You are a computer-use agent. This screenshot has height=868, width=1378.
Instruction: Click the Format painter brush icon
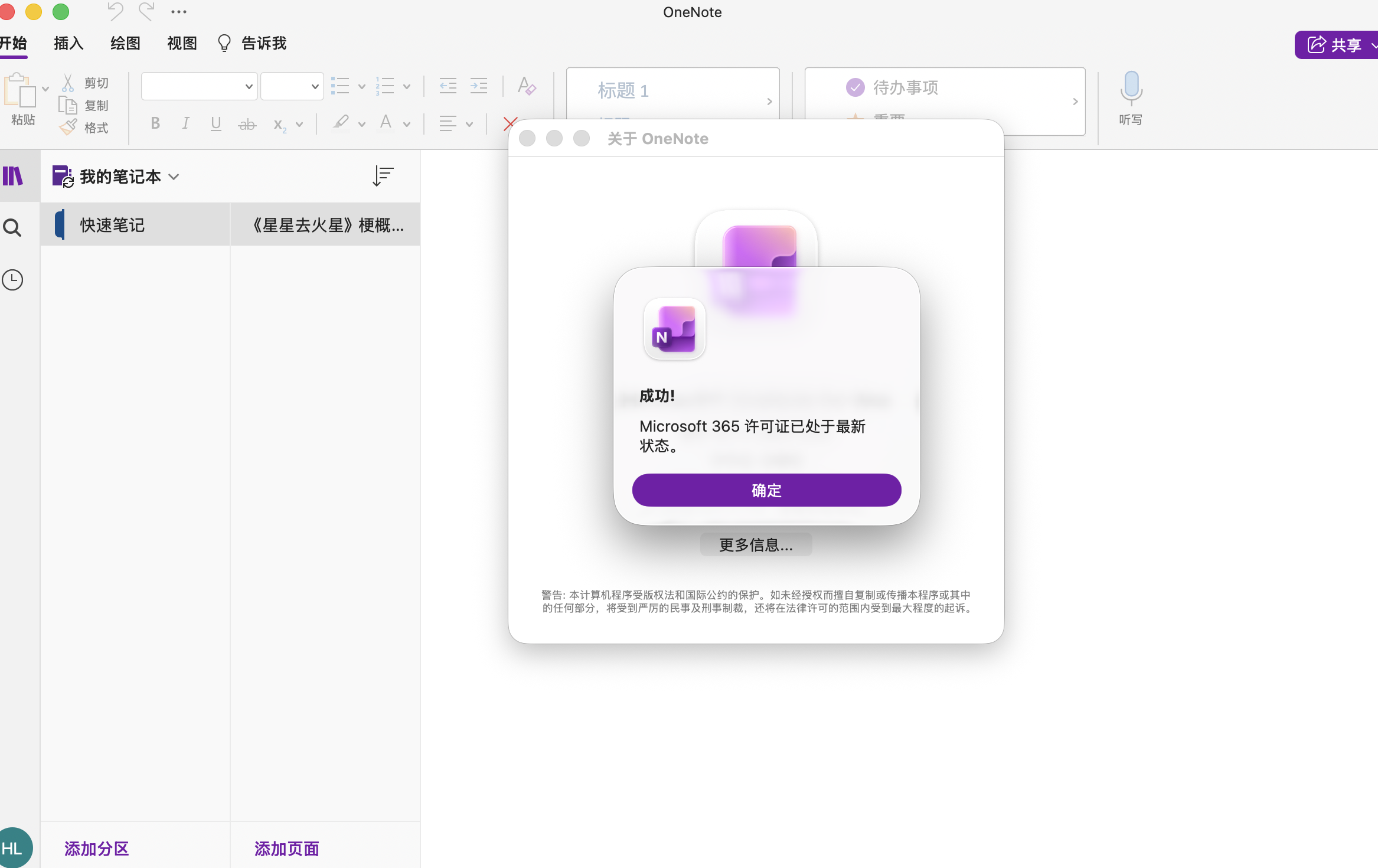(x=68, y=127)
